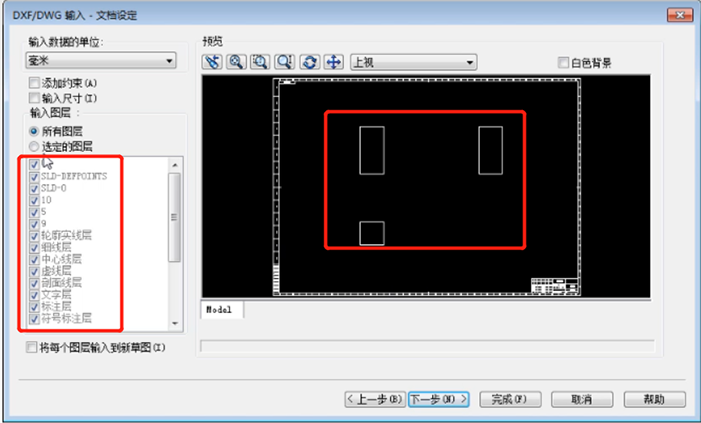
Task: Select the 选定的图层 radio button
Action: [36, 146]
